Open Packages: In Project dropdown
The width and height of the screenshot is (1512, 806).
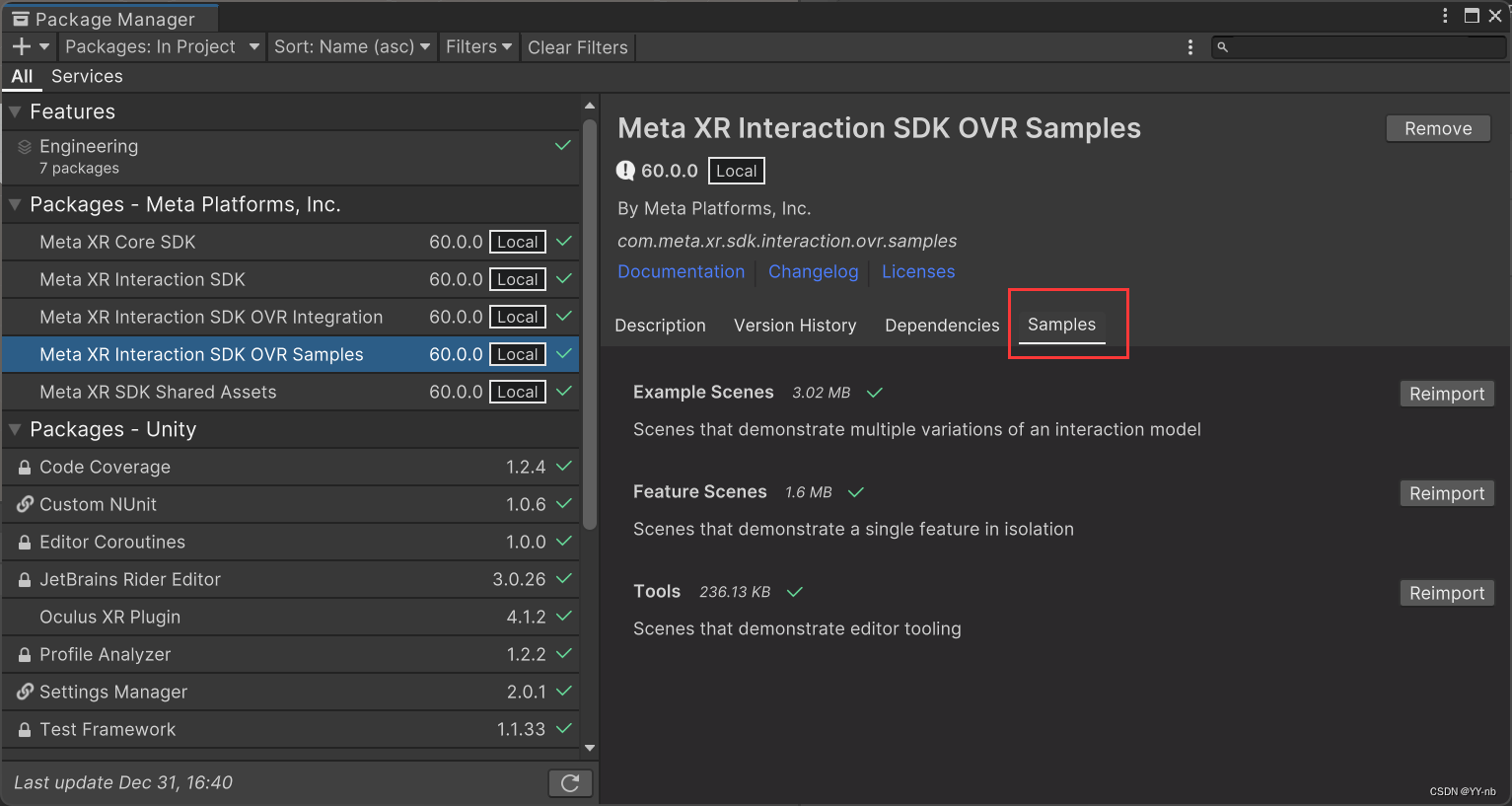(x=162, y=46)
